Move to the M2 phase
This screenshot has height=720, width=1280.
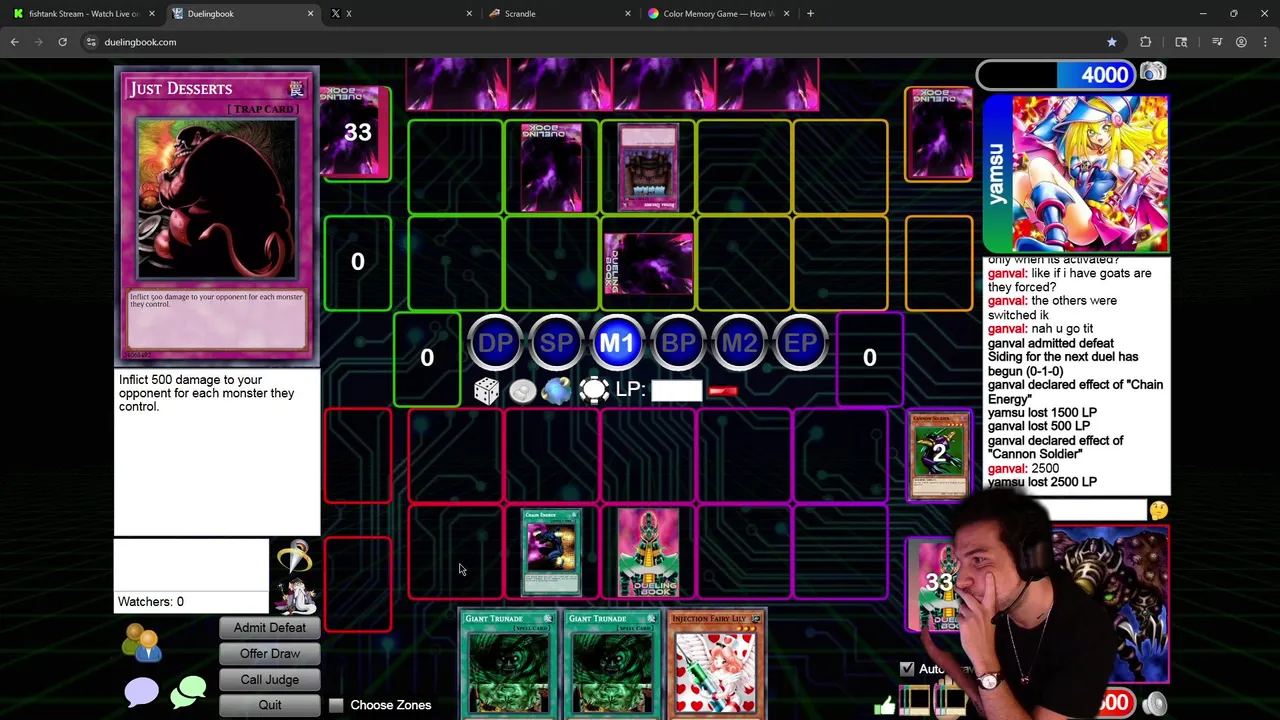pos(739,344)
